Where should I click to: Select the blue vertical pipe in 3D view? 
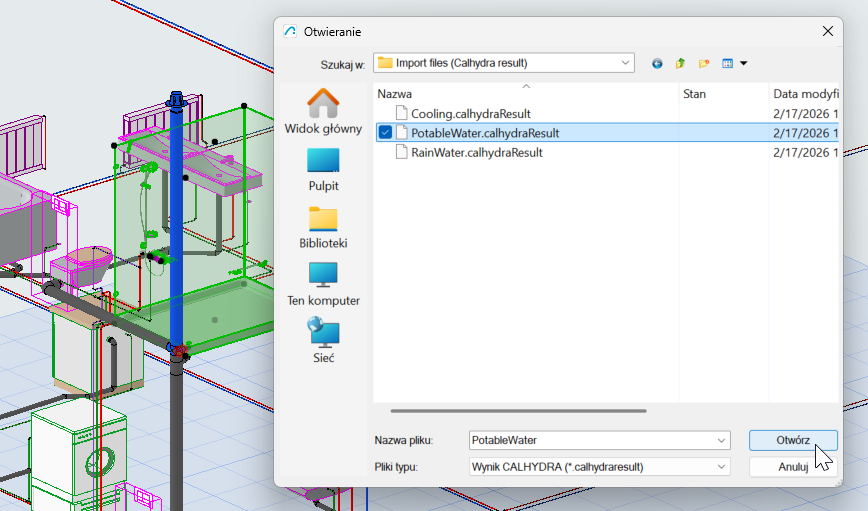tap(176, 221)
